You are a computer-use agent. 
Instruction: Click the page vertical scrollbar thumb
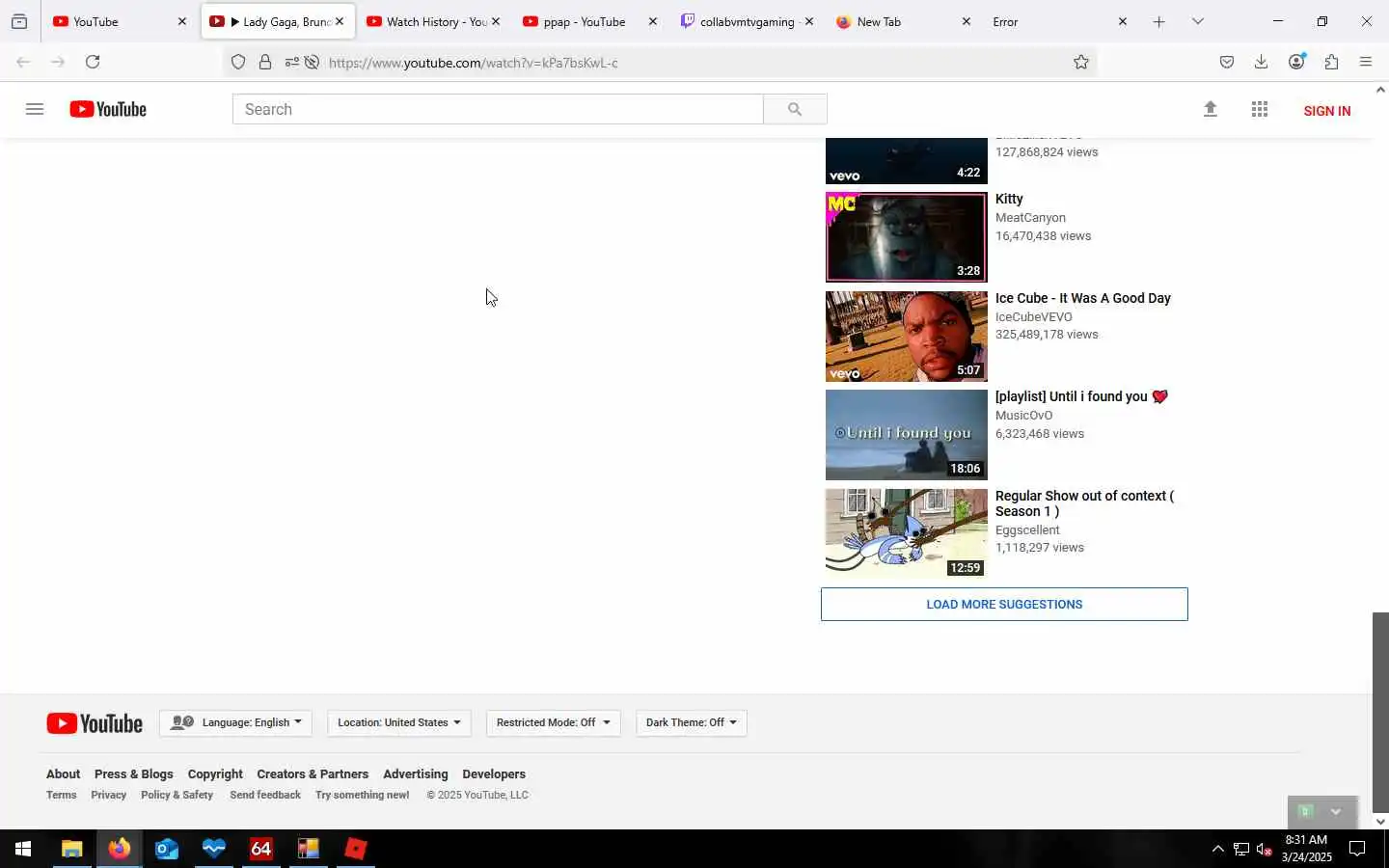[x=1380, y=712]
